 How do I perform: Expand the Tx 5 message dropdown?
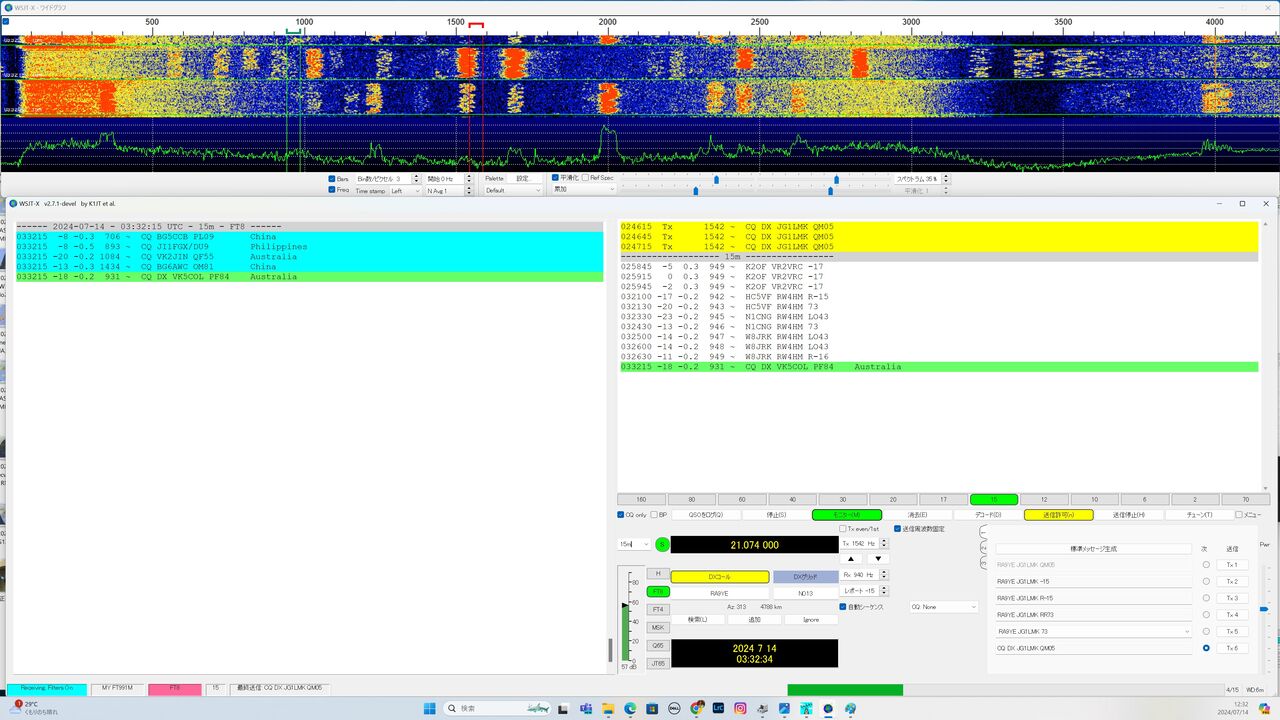coord(1187,632)
